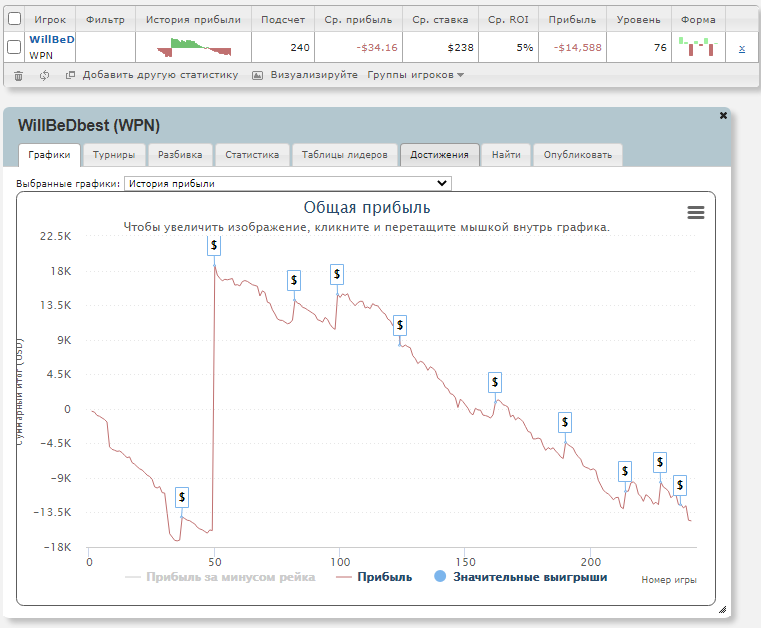761x628 pixels.
Task: Click the profit history sparkline thumbnail
Action: coord(200,46)
